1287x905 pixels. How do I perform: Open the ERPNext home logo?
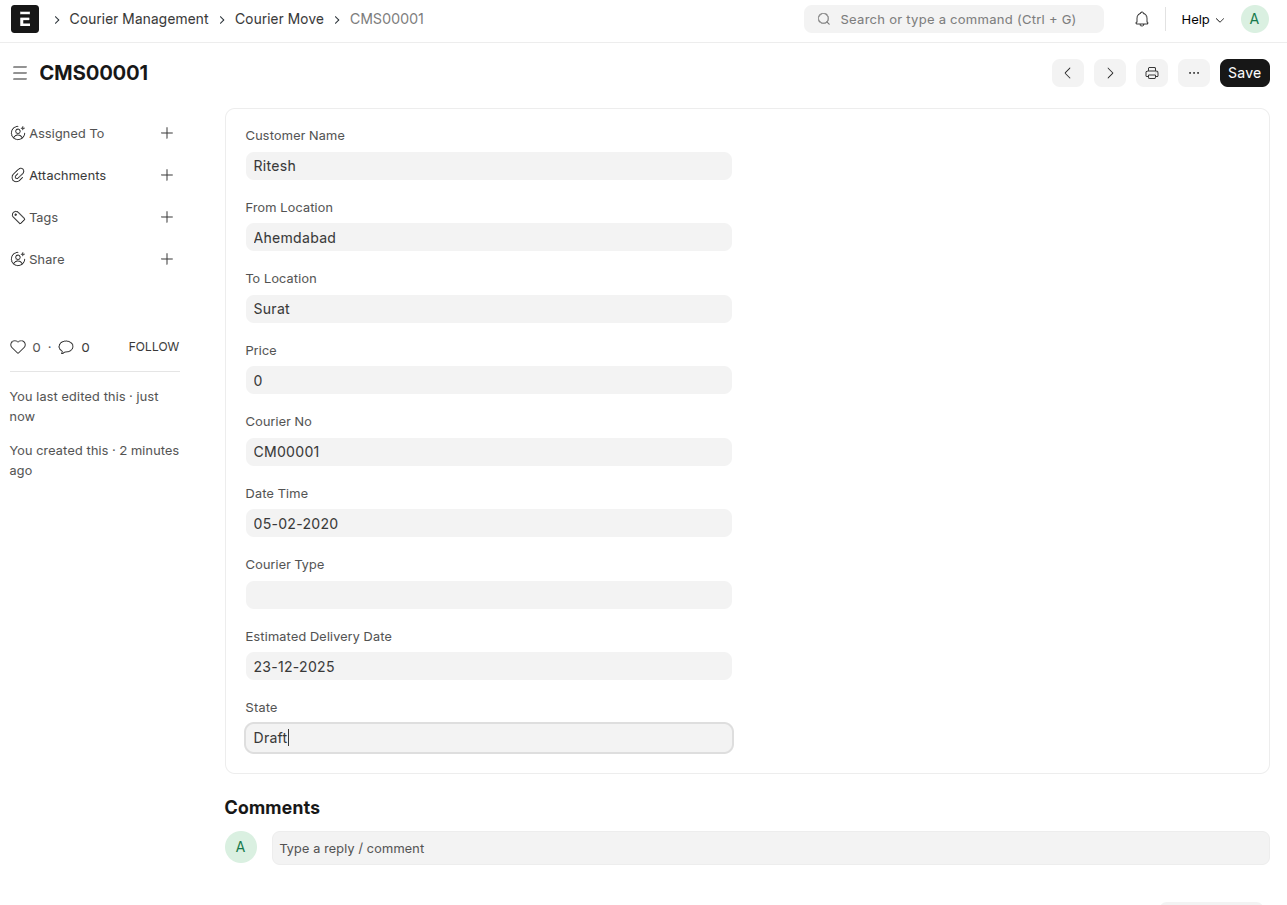[25, 19]
